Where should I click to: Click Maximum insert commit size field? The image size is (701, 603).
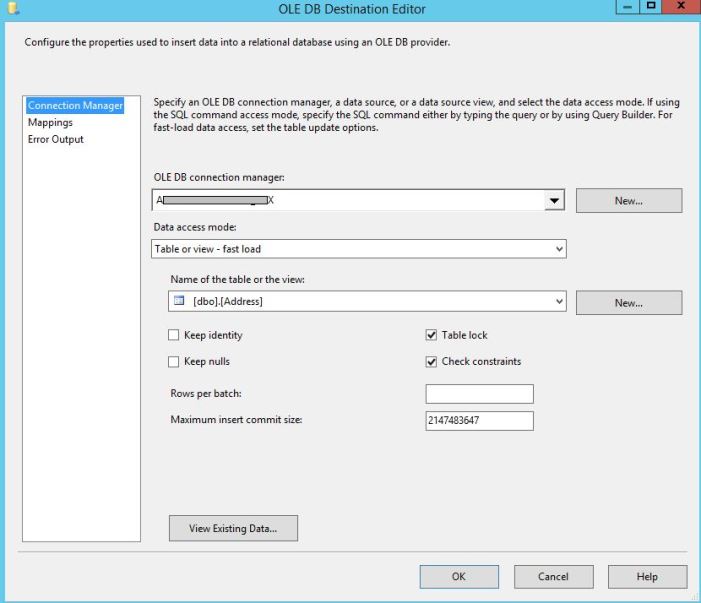[479, 421]
